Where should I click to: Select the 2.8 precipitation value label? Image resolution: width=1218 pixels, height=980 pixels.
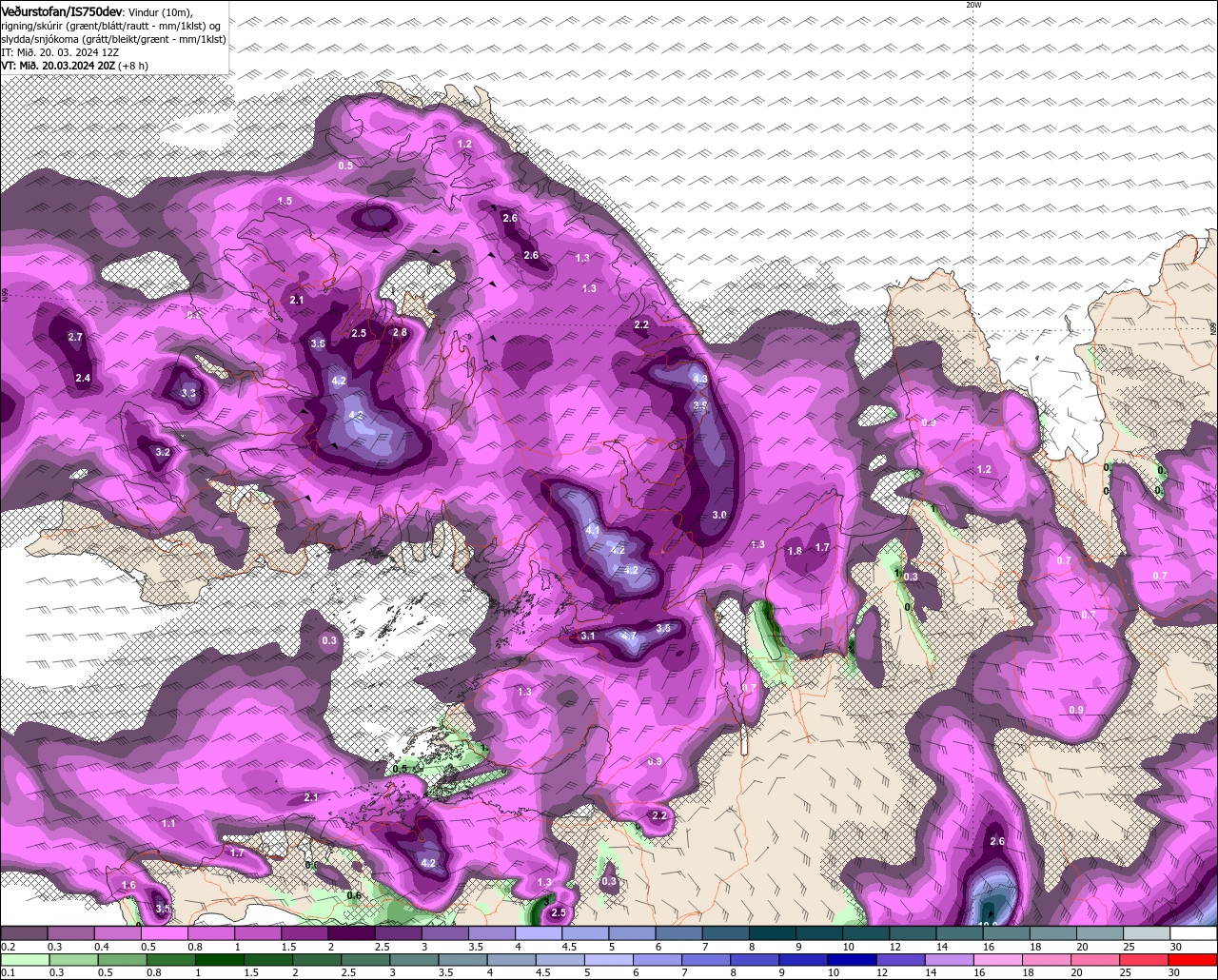pos(400,332)
